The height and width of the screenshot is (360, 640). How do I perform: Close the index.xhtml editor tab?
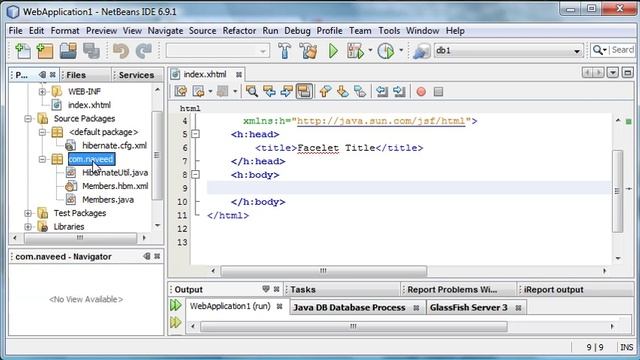239,74
